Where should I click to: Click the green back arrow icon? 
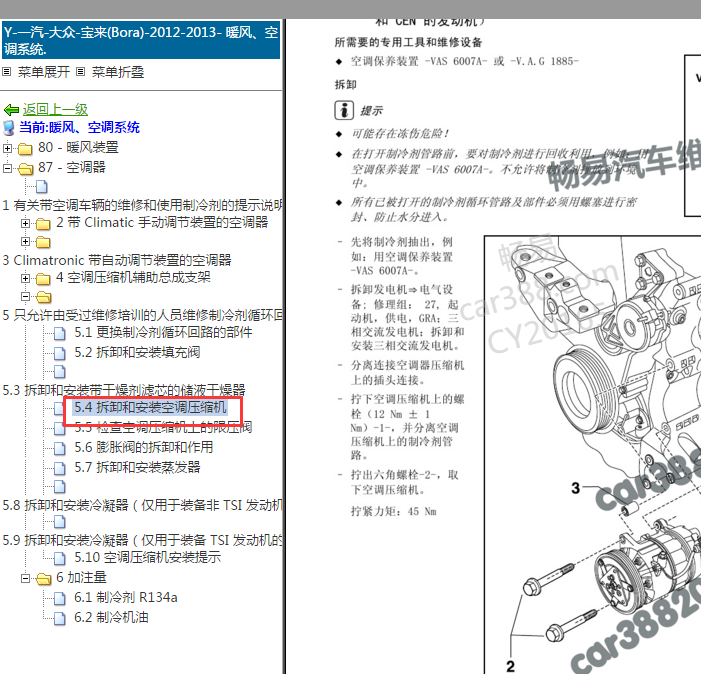(11, 110)
